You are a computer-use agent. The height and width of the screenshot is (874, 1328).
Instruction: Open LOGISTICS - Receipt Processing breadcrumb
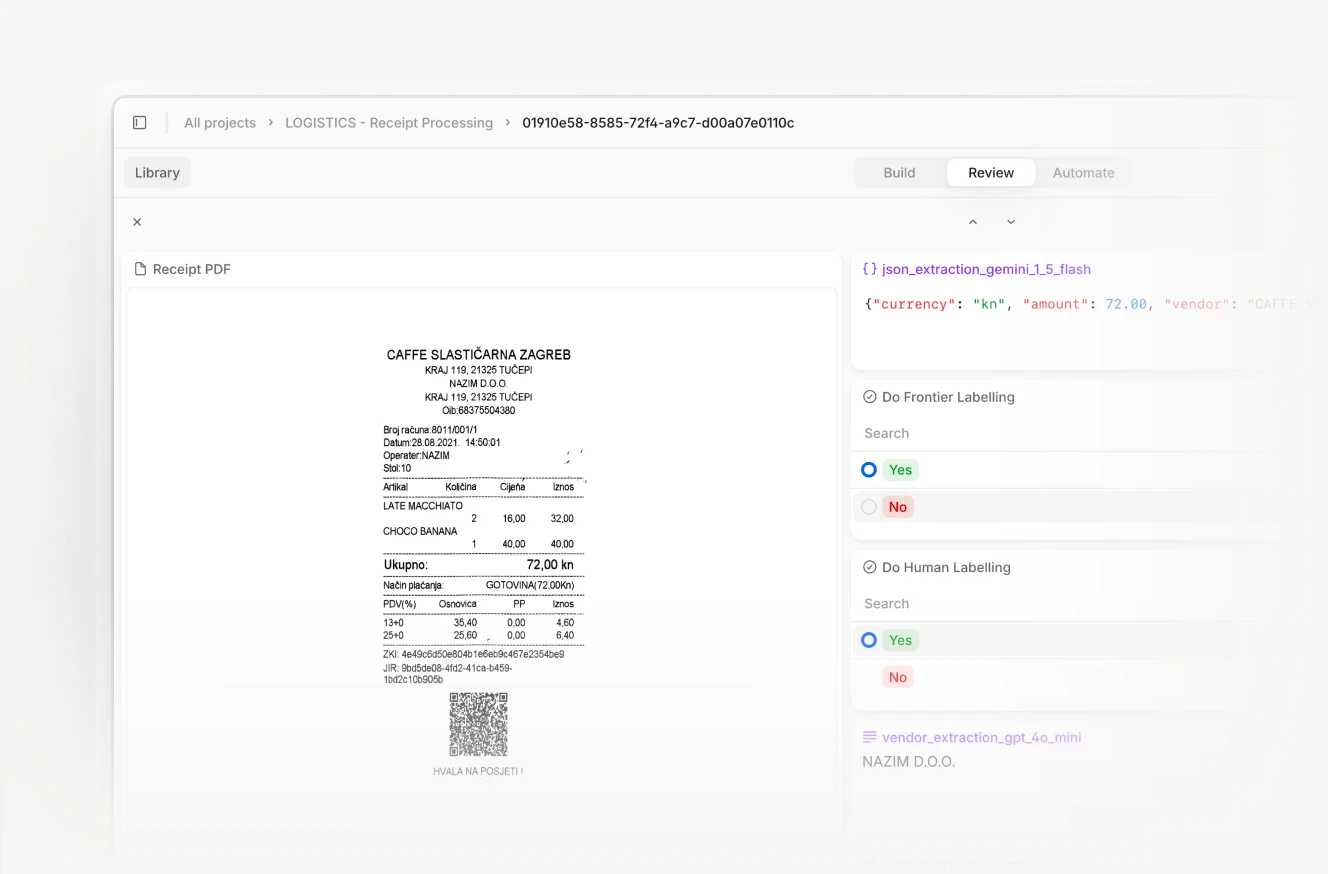[x=389, y=123]
